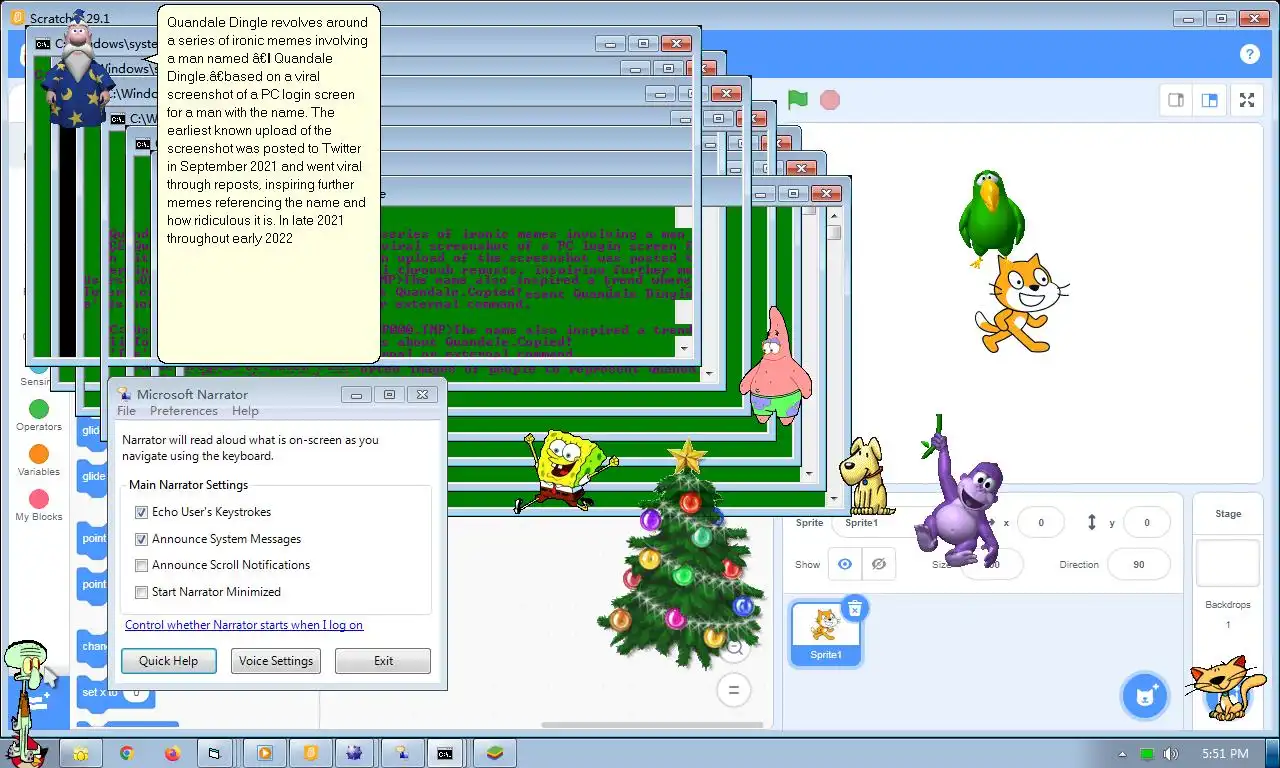Viewport: 1280px width, 768px height.
Task: Show the sprite using the eye icon
Action: tap(845, 564)
